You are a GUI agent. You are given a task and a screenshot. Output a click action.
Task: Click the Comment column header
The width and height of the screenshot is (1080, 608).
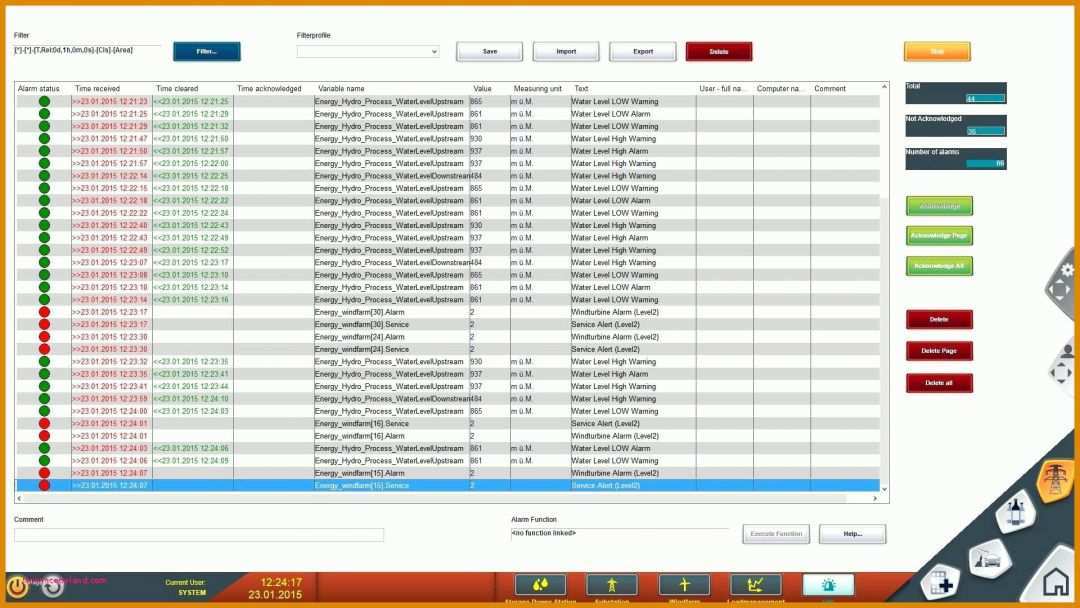point(830,89)
